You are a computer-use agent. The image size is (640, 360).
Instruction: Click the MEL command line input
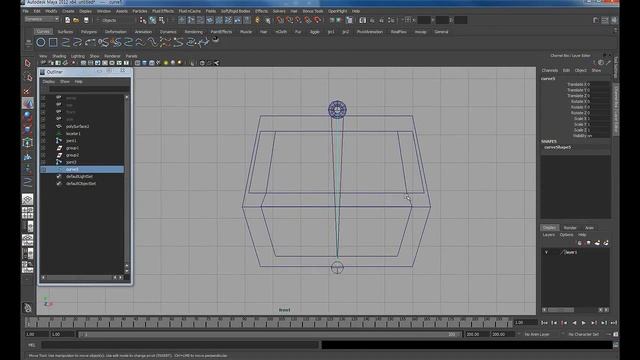[x=180, y=345]
